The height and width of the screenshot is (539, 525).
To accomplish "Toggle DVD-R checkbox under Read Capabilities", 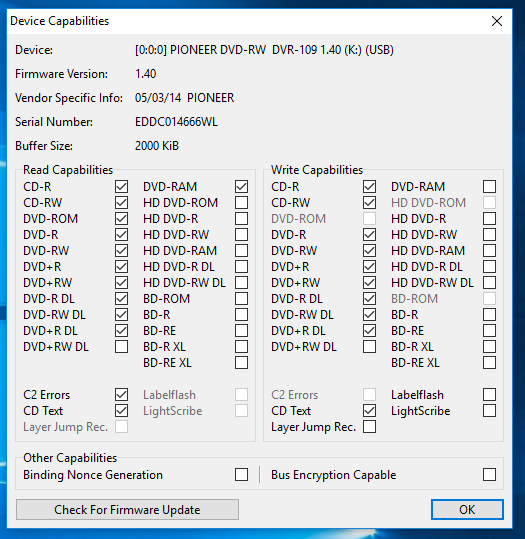I will tap(121, 235).
